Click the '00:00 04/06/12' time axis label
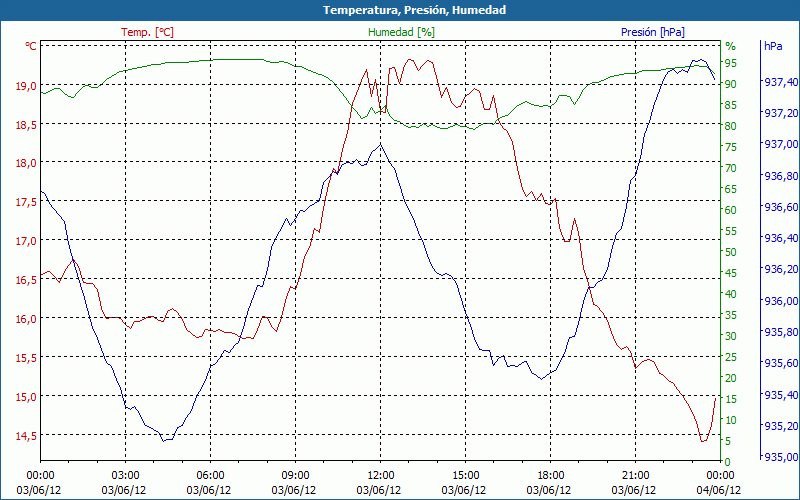This screenshot has height=500, width=800. pos(719,483)
